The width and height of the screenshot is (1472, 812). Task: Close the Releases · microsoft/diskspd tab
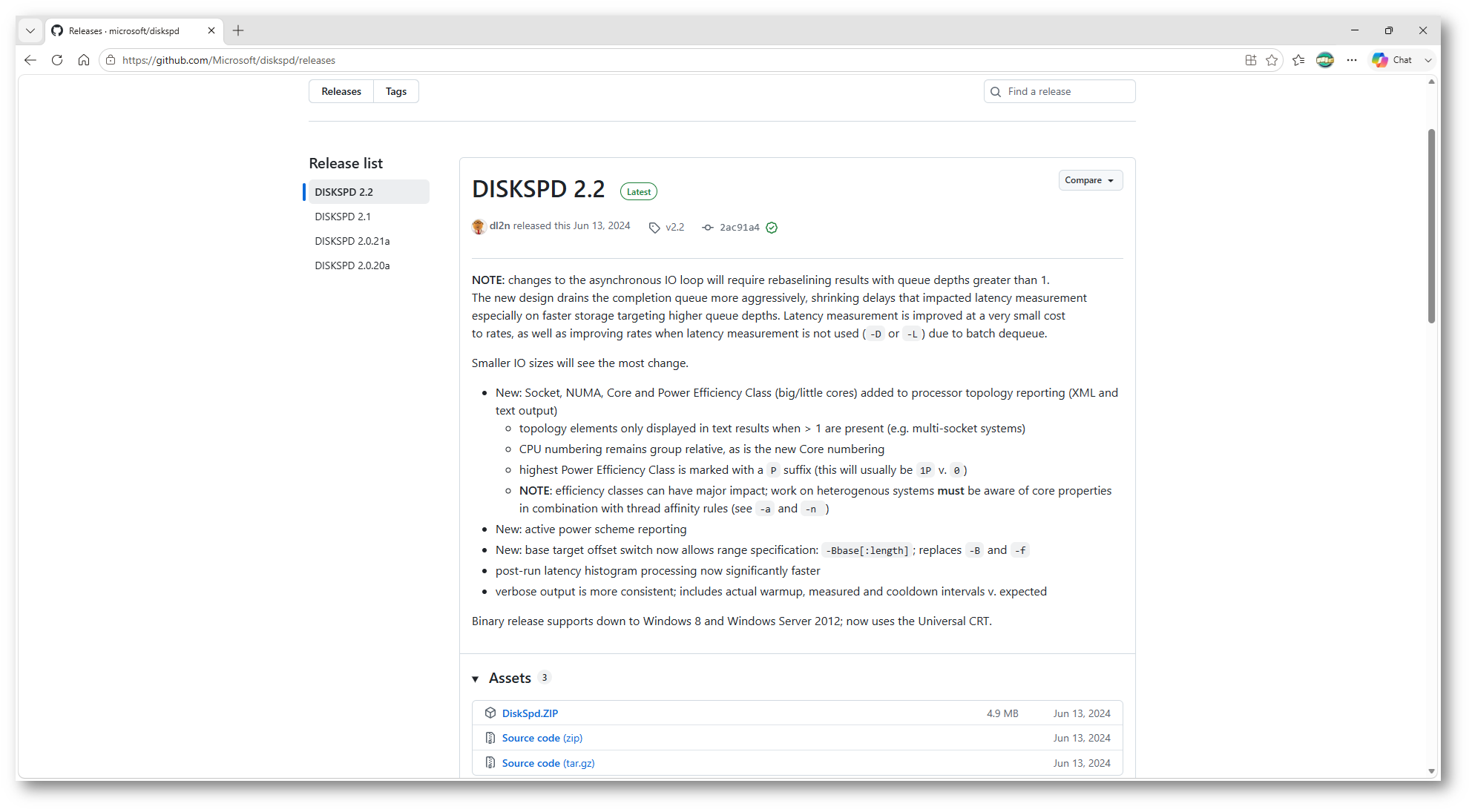(211, 30)
